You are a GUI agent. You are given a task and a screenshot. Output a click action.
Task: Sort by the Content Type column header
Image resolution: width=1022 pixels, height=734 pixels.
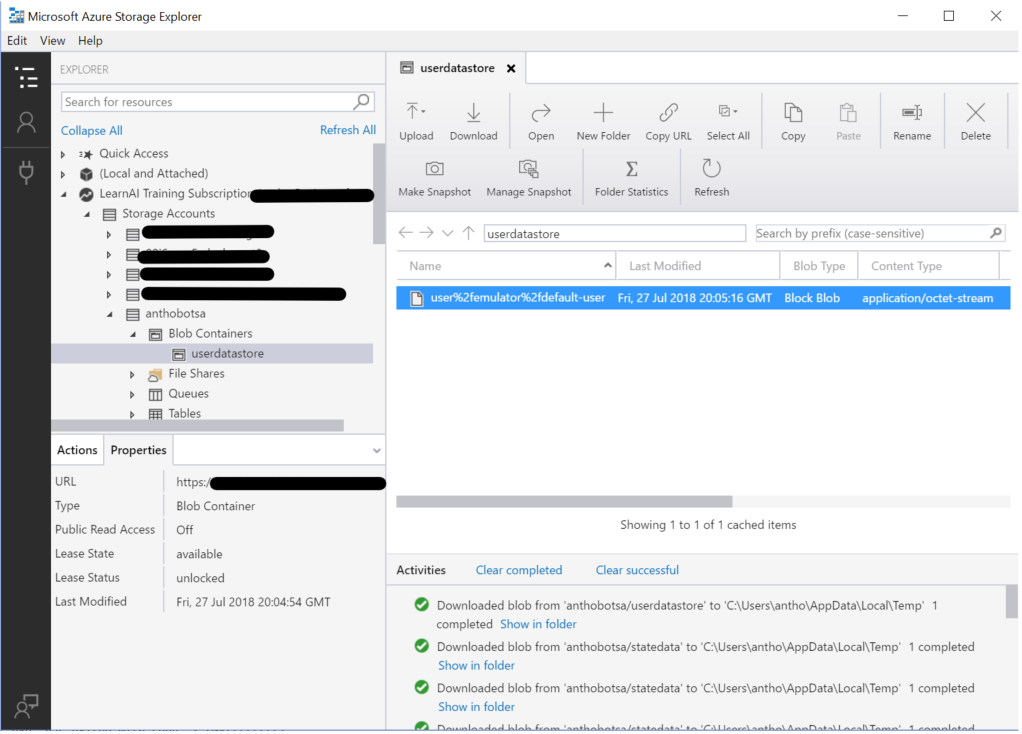(x=927, y=265)
